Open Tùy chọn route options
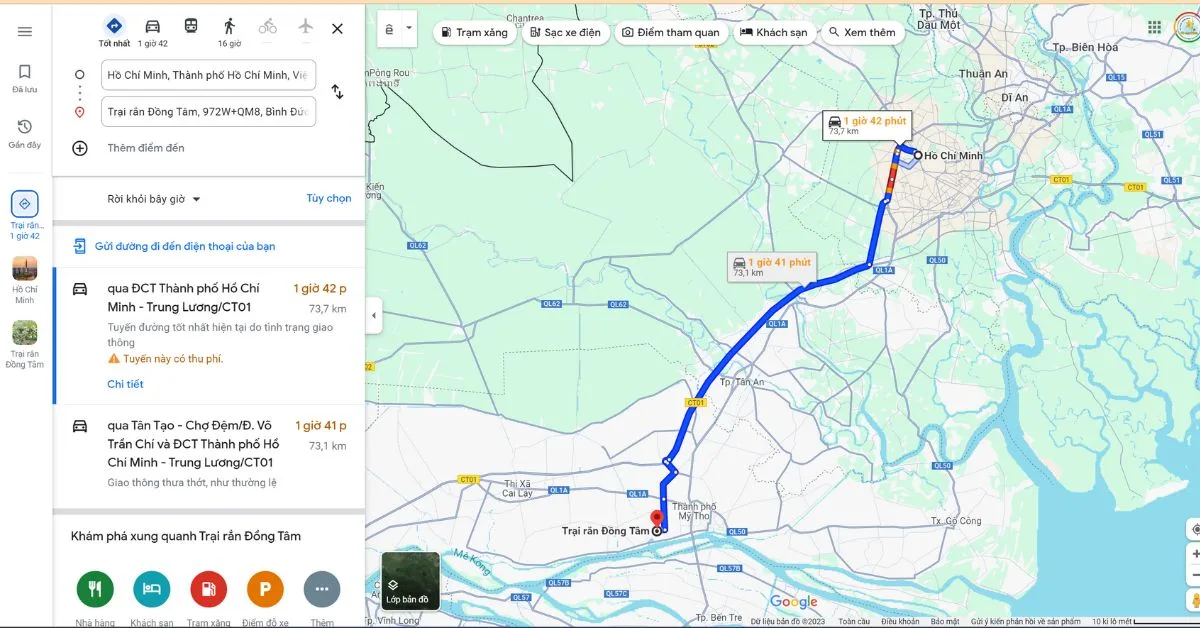1200x628 pixels. [329, 198]
